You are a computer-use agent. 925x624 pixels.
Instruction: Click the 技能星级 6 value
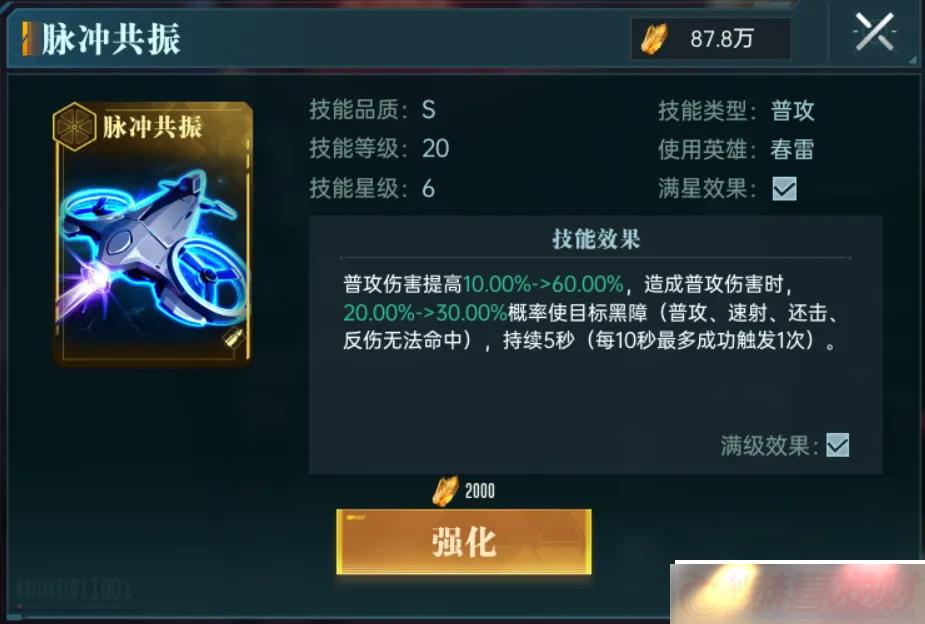pyautogui.click(x=429, y=189)
